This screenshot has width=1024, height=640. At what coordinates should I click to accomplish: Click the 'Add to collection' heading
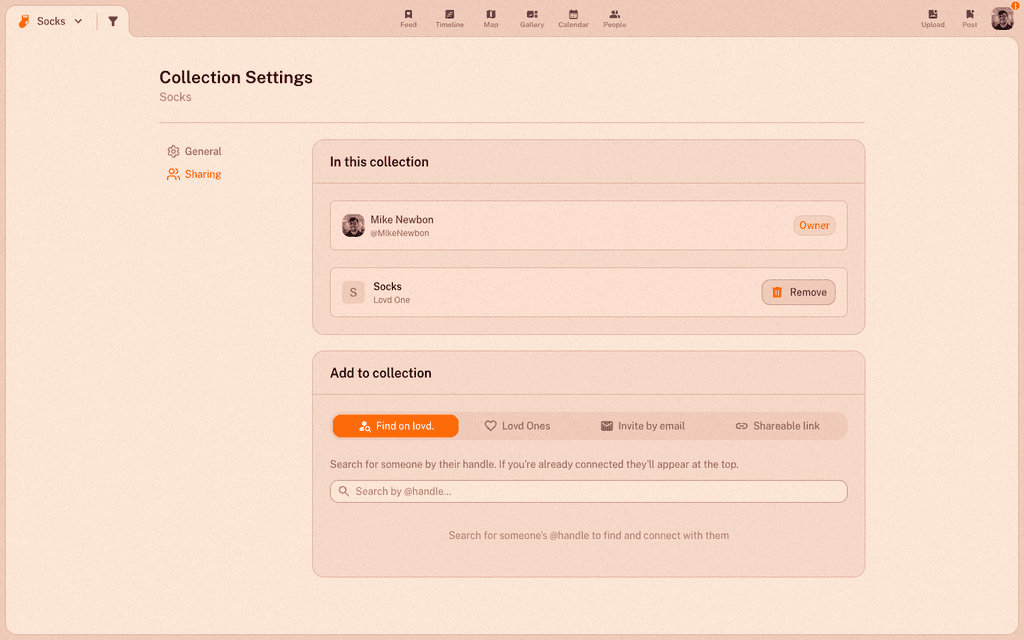point(381,373)
